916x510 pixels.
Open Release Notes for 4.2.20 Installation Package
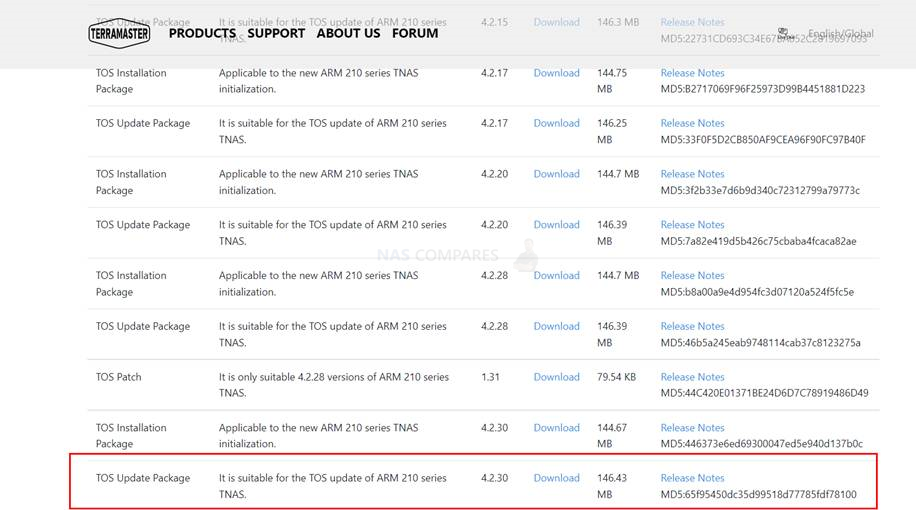(692, 174)
